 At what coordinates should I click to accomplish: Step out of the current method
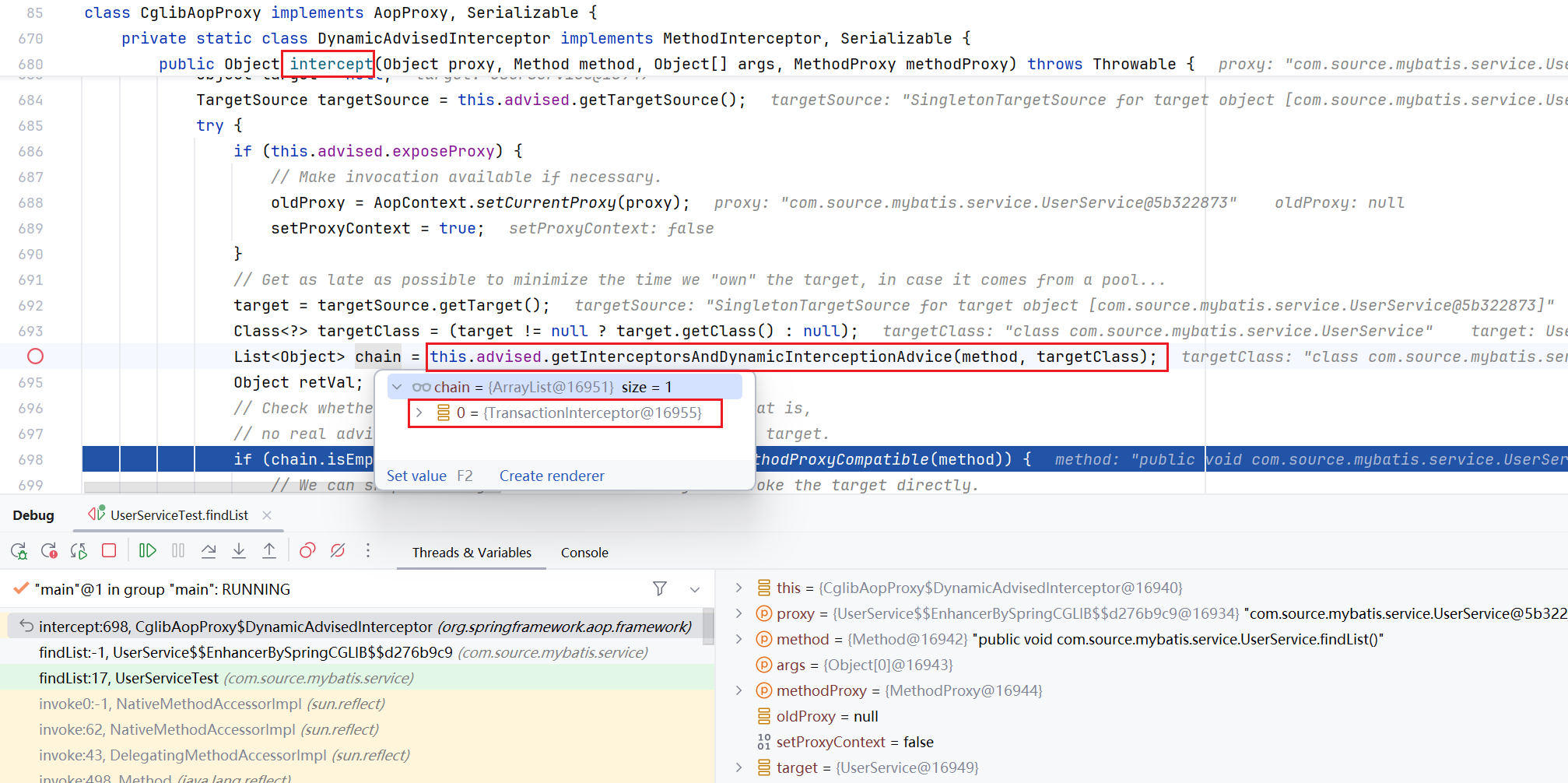tap(269, 551)
